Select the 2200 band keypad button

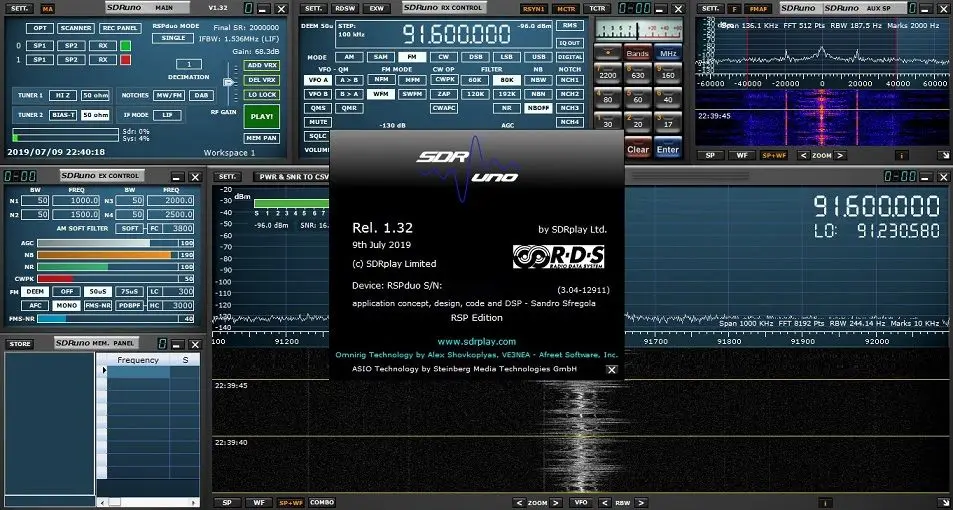click(x=607, y=75)
